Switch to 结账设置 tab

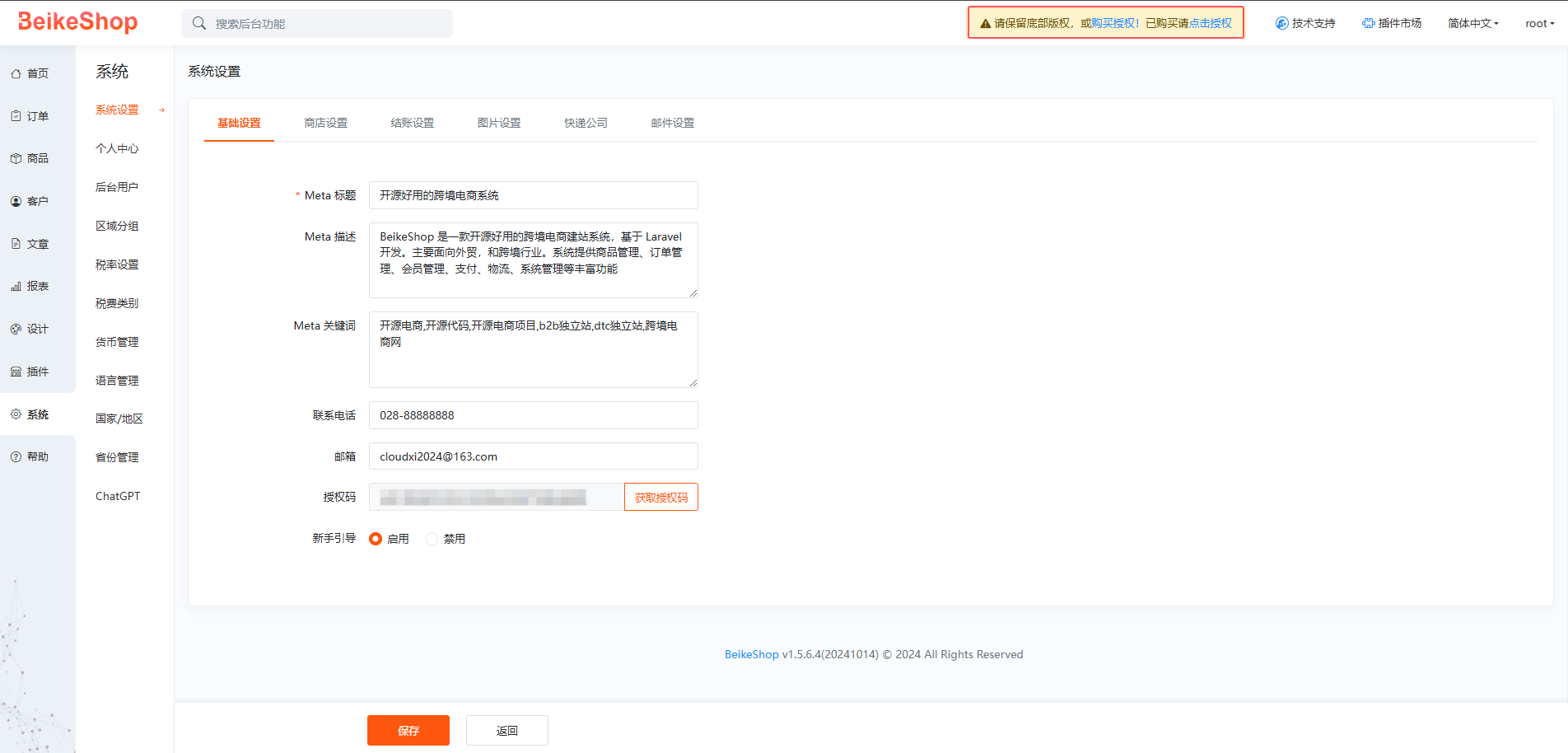[412, 123]
